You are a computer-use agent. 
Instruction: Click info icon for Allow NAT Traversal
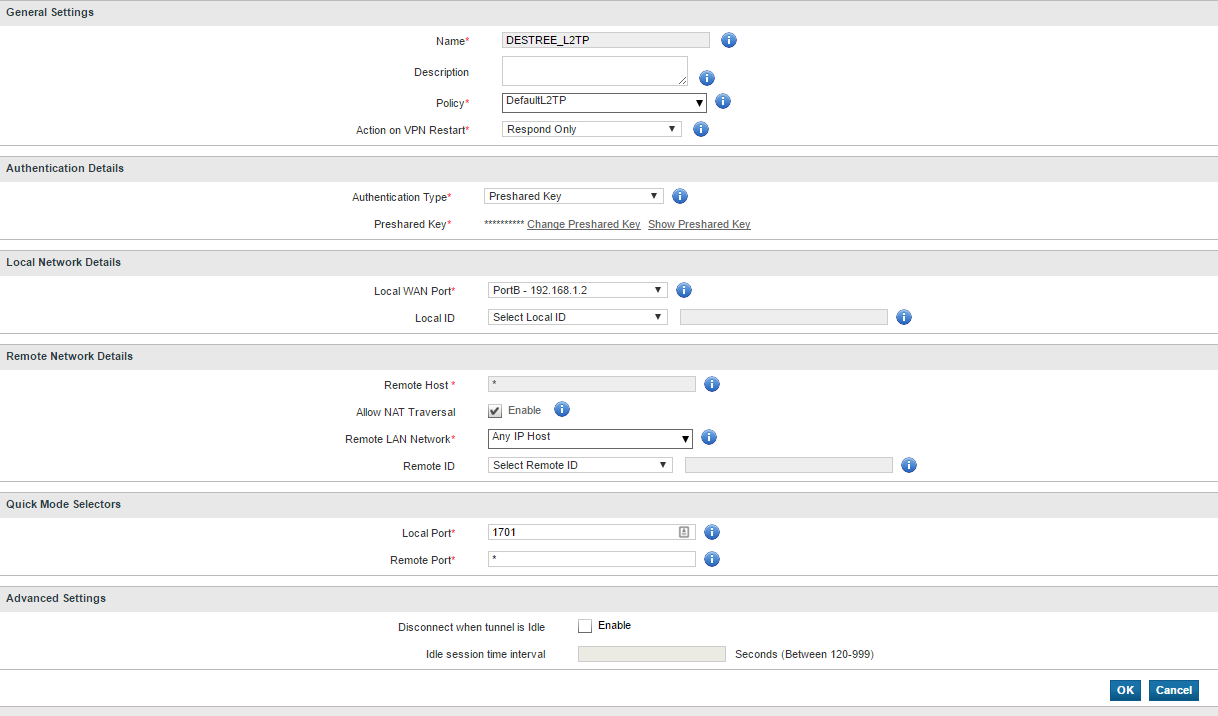tap(562, 409)
